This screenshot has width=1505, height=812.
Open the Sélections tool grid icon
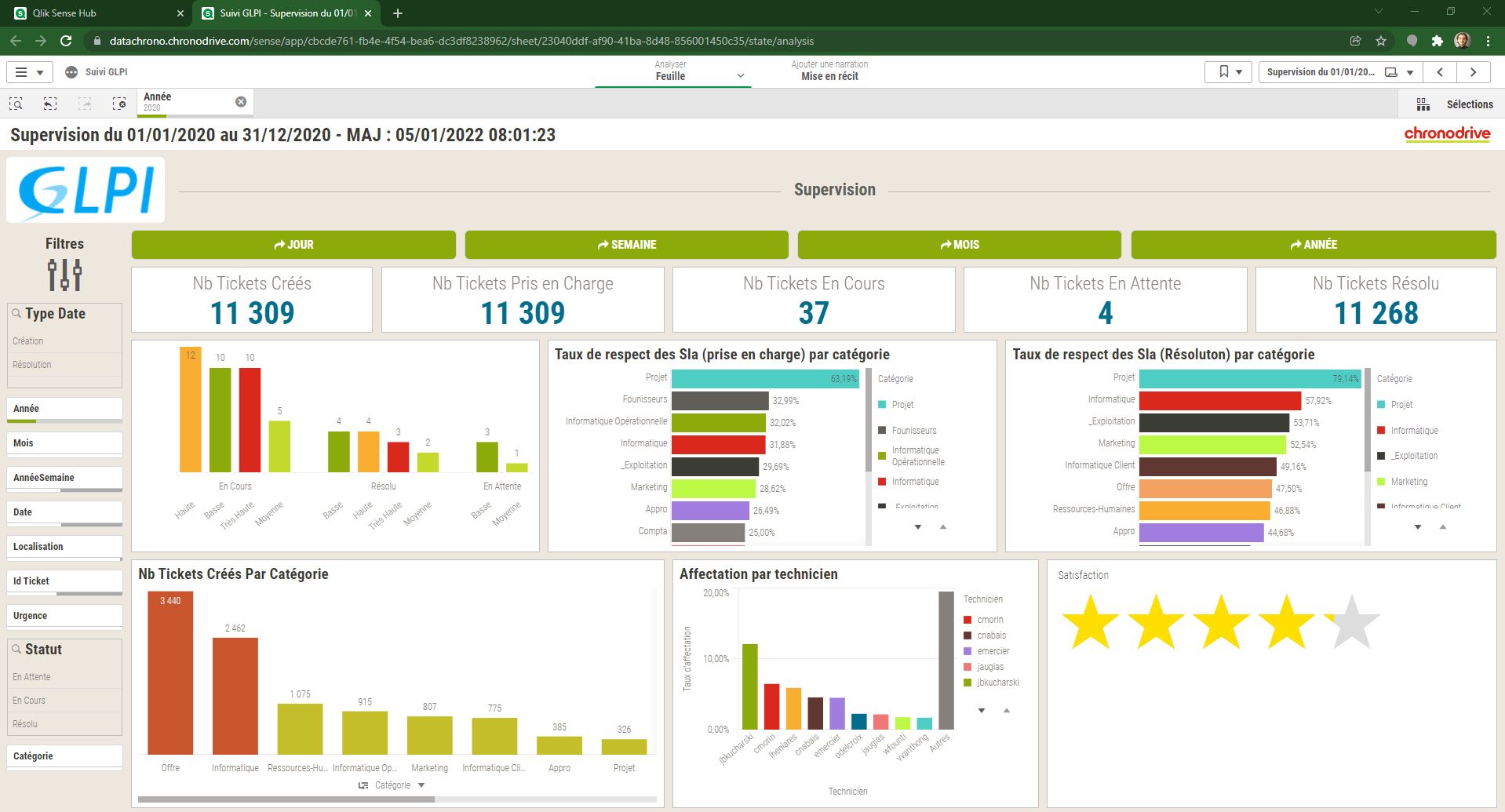[x=1423, y=104]
